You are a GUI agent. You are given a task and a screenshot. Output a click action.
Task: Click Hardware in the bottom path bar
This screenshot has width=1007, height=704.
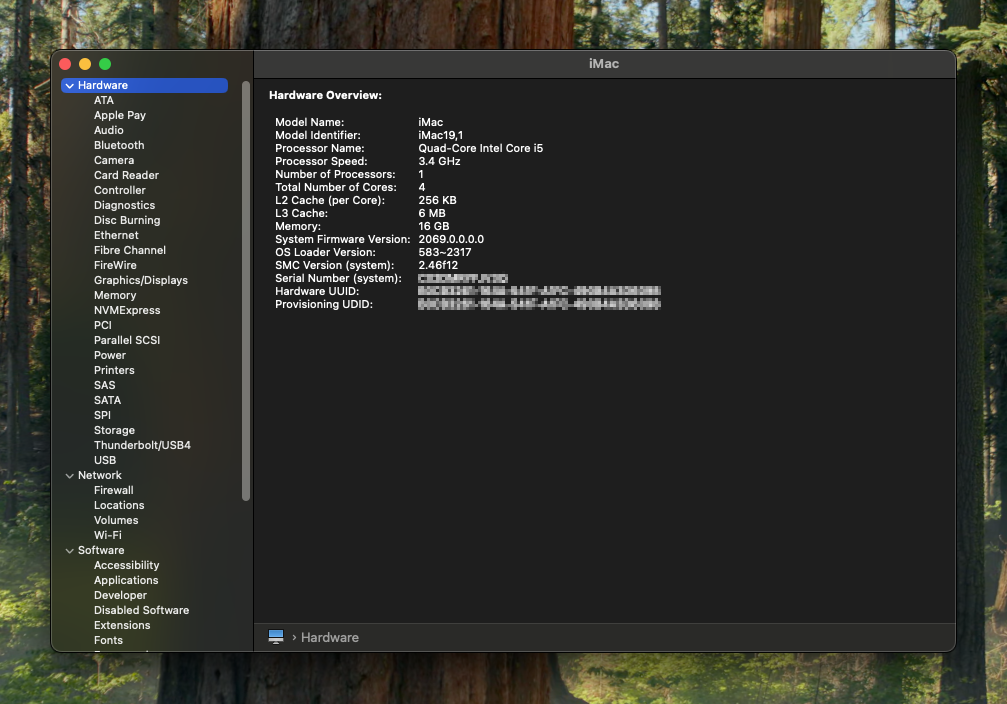329,637
